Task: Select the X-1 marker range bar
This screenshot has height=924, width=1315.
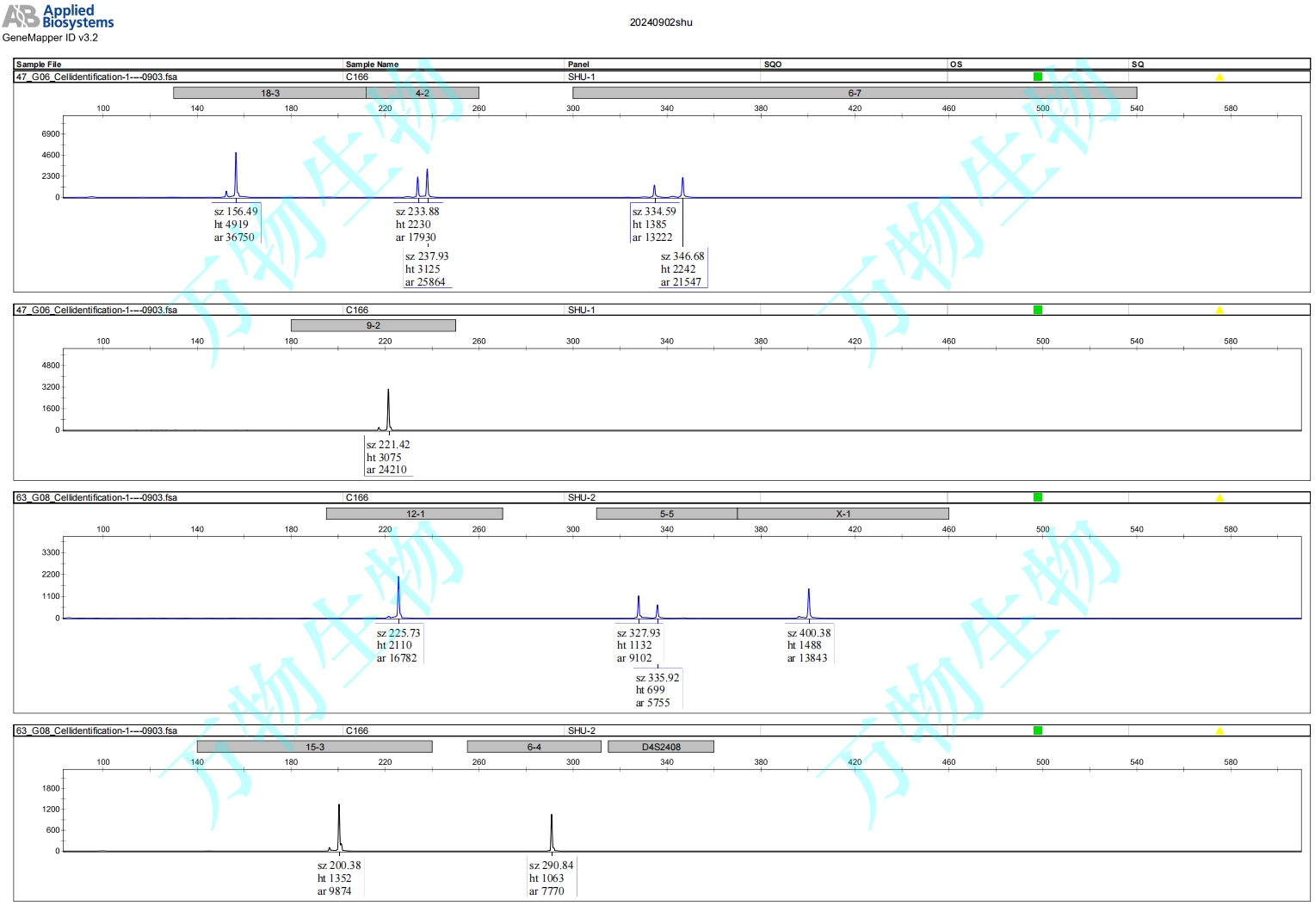Action: [843, 514]
